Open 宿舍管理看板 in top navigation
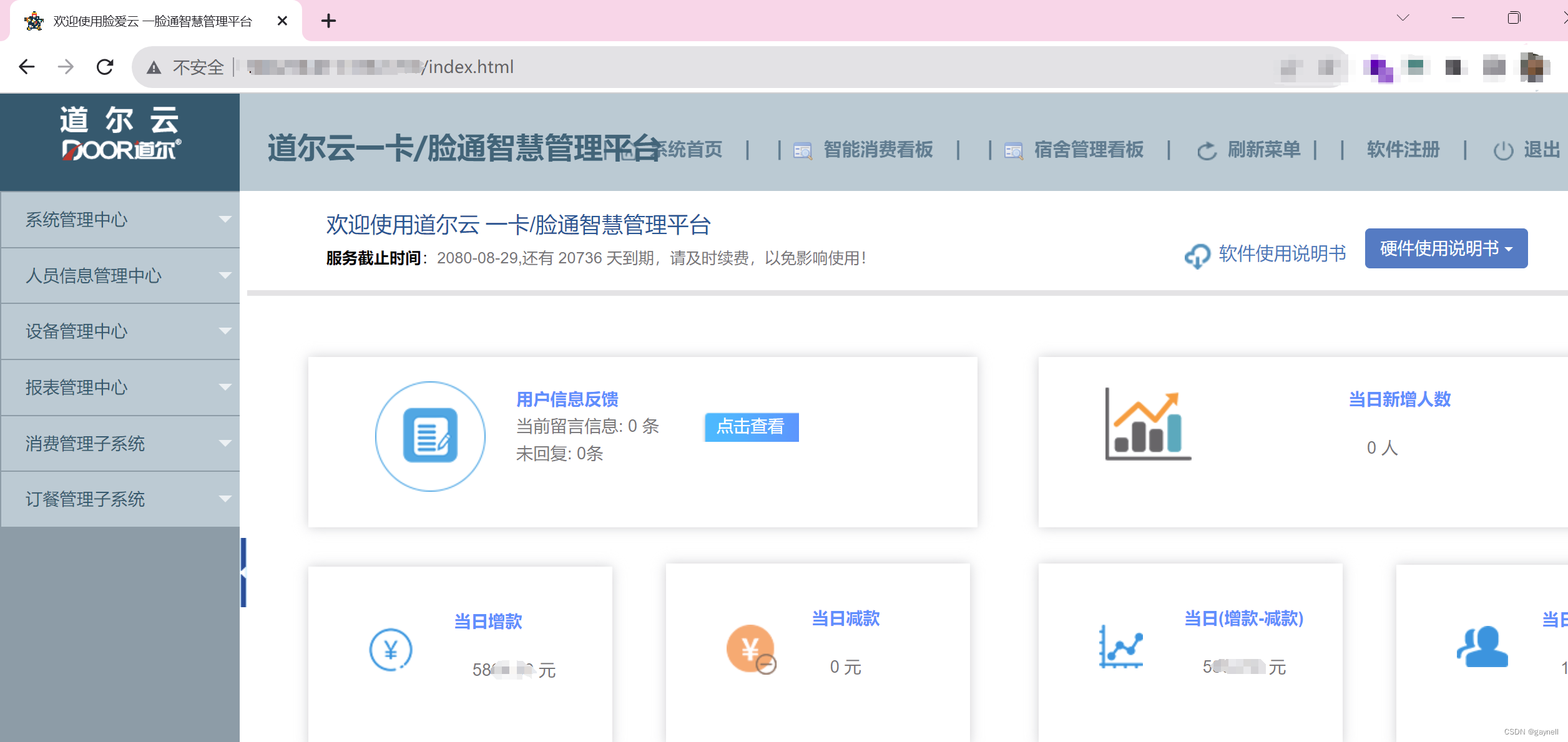Viewport: 1568px width, 742px height. (1089, 150)
